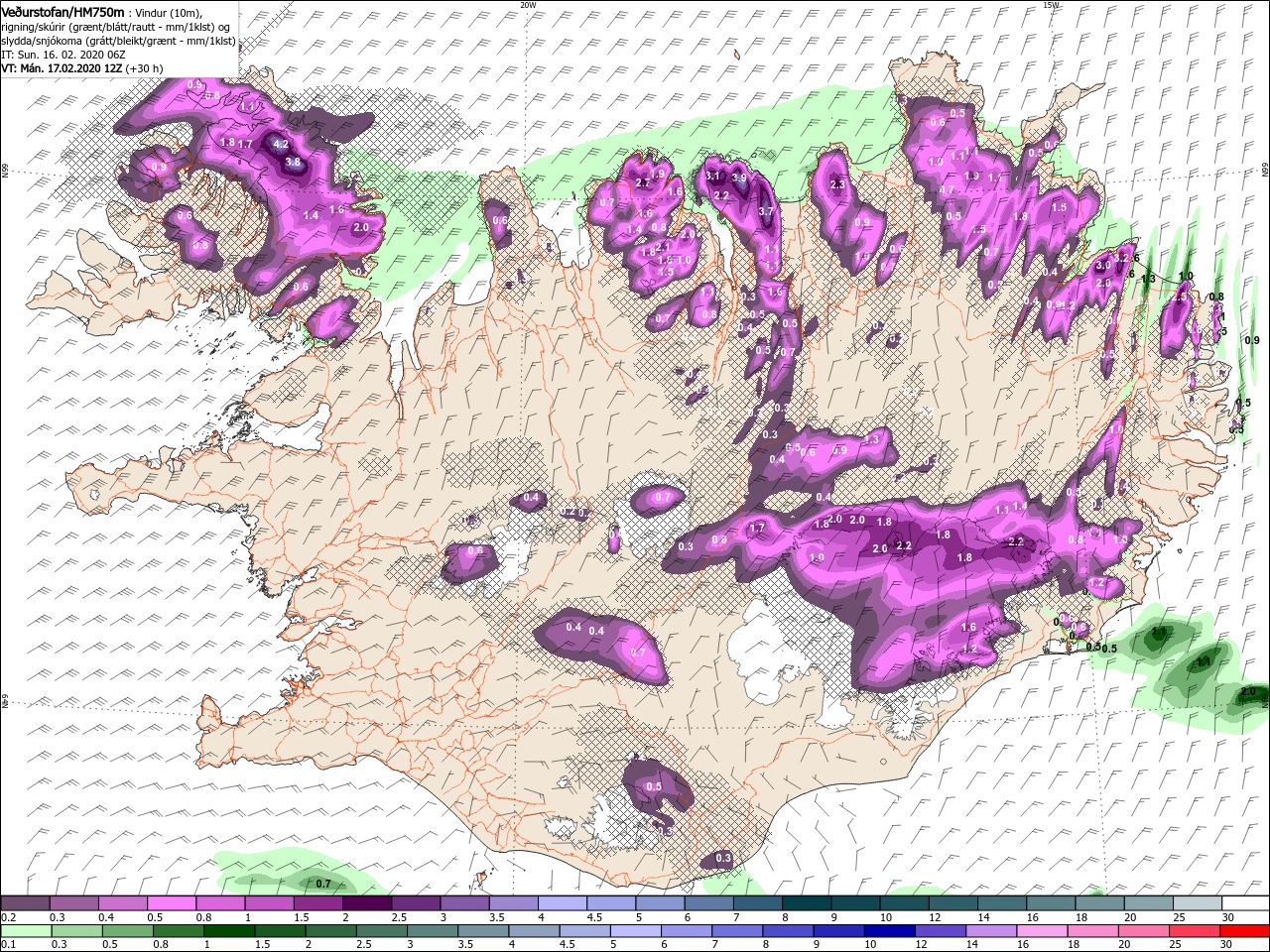
Task: Click the '20W' longitude label at top
Action: pos(528,4)
